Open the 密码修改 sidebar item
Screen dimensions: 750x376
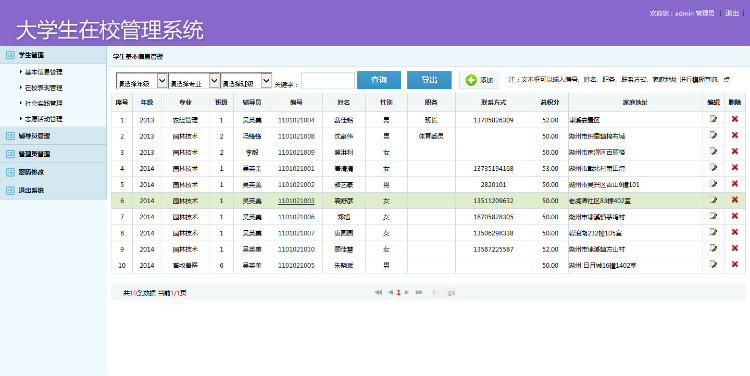click(x=53, y=172)
